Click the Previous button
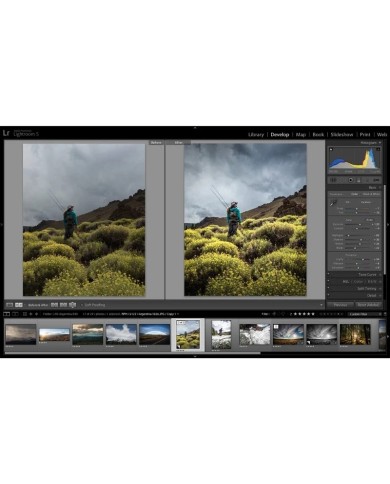Screen dimensions: 390x484 pos(340,305)
